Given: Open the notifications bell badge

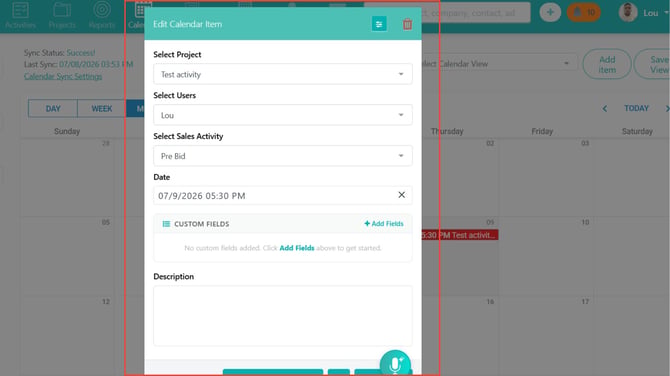Looking at the screenshot, I should click(584, 12).
